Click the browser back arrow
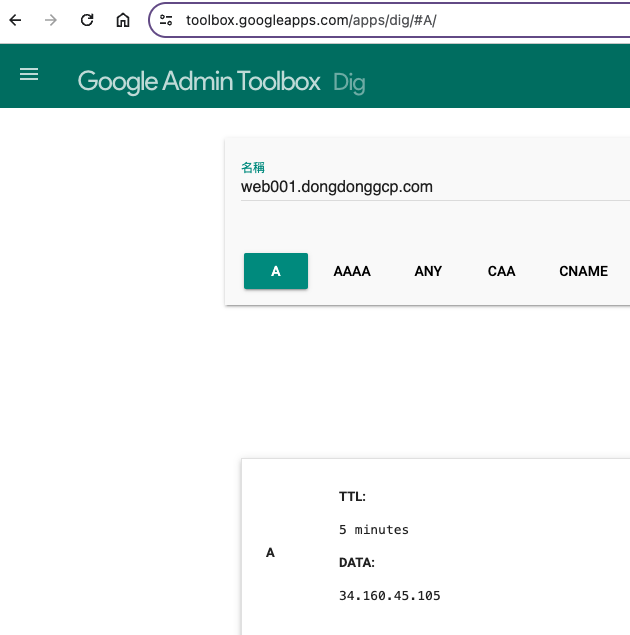The height and width of the screenshot is (635, 630). click(15, 20)
